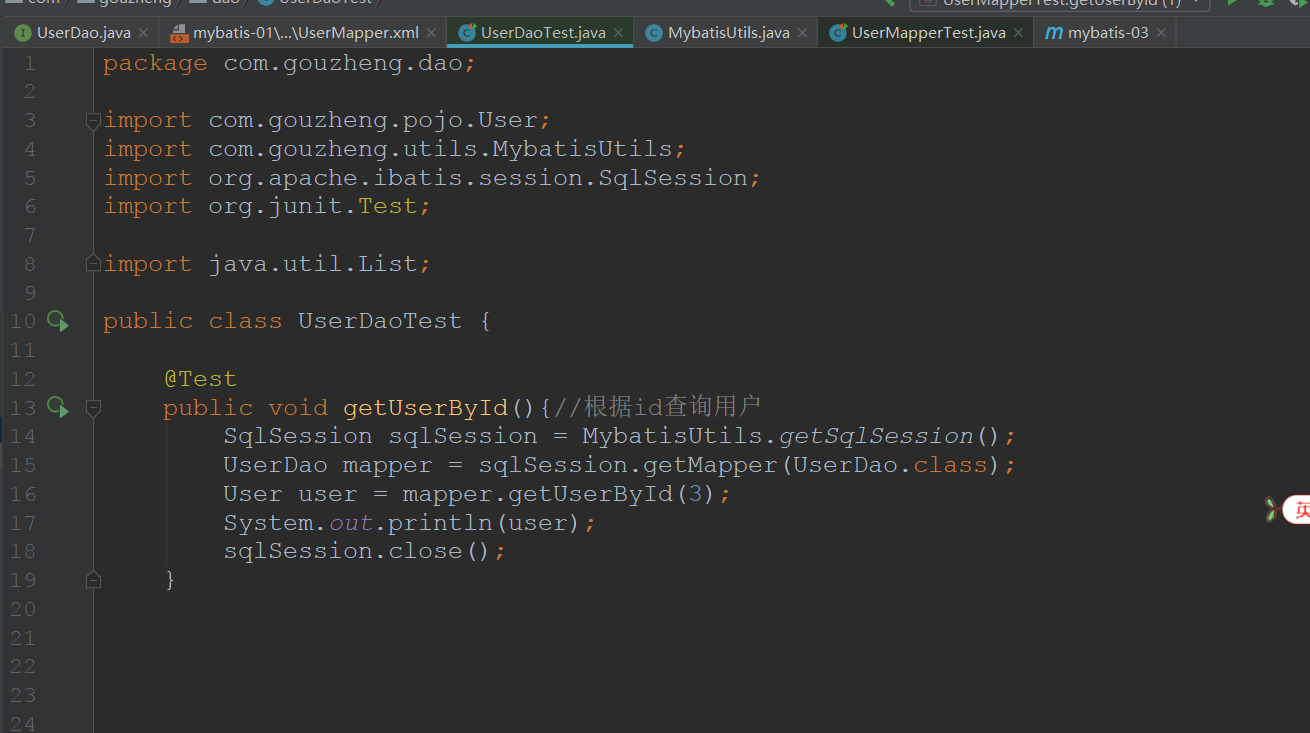The image size is (1310, 733).
Task: Close the mybatis-03 tab
Action: tap(1161, 33)
